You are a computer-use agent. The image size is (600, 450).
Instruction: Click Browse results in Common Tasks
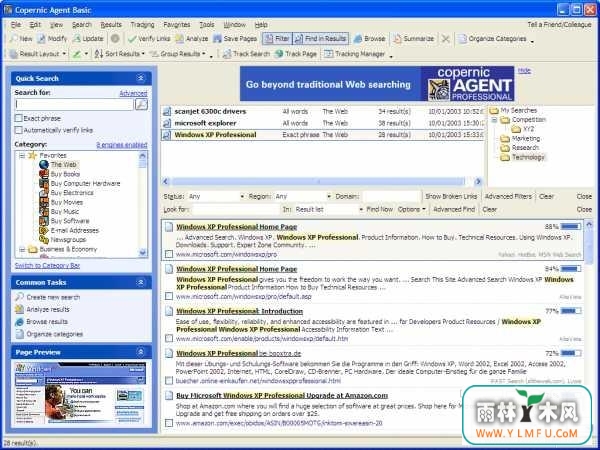pos(47,321)
